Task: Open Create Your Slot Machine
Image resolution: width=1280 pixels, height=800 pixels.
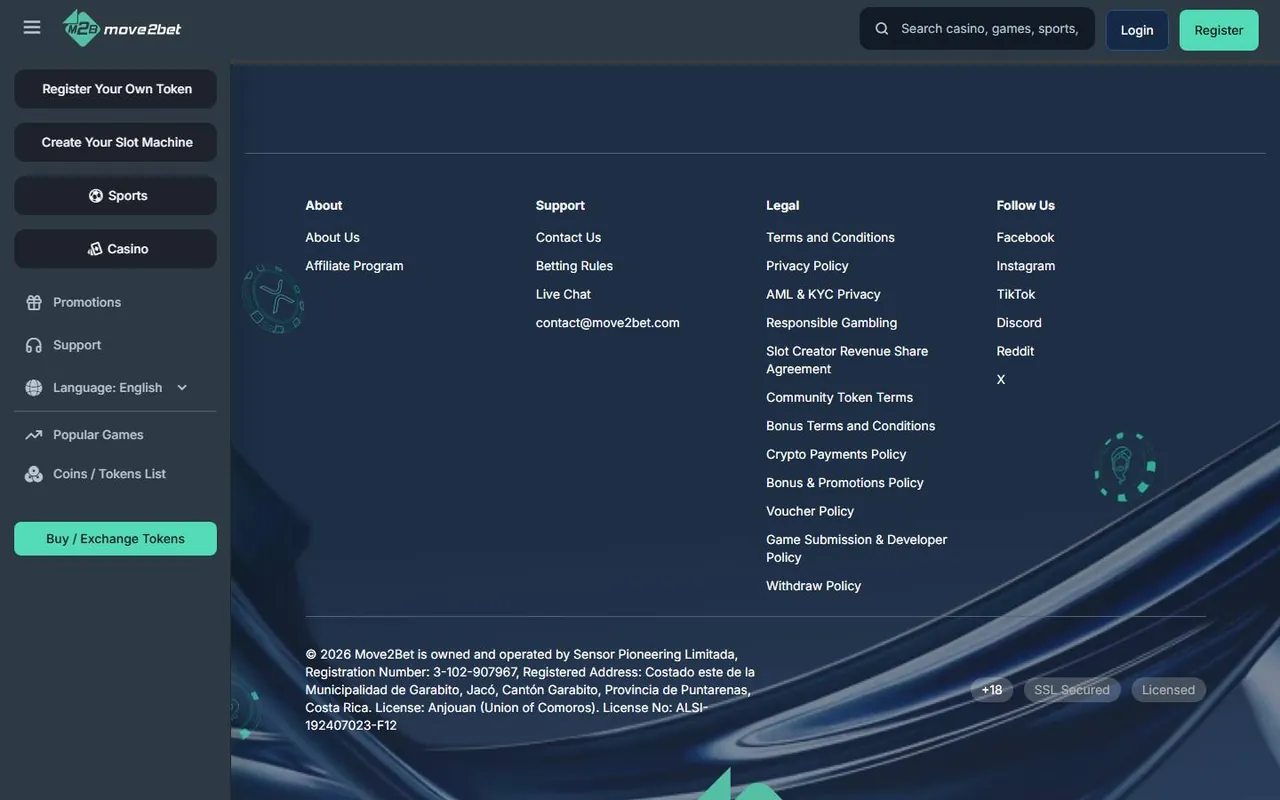Action: click(116, 142)
